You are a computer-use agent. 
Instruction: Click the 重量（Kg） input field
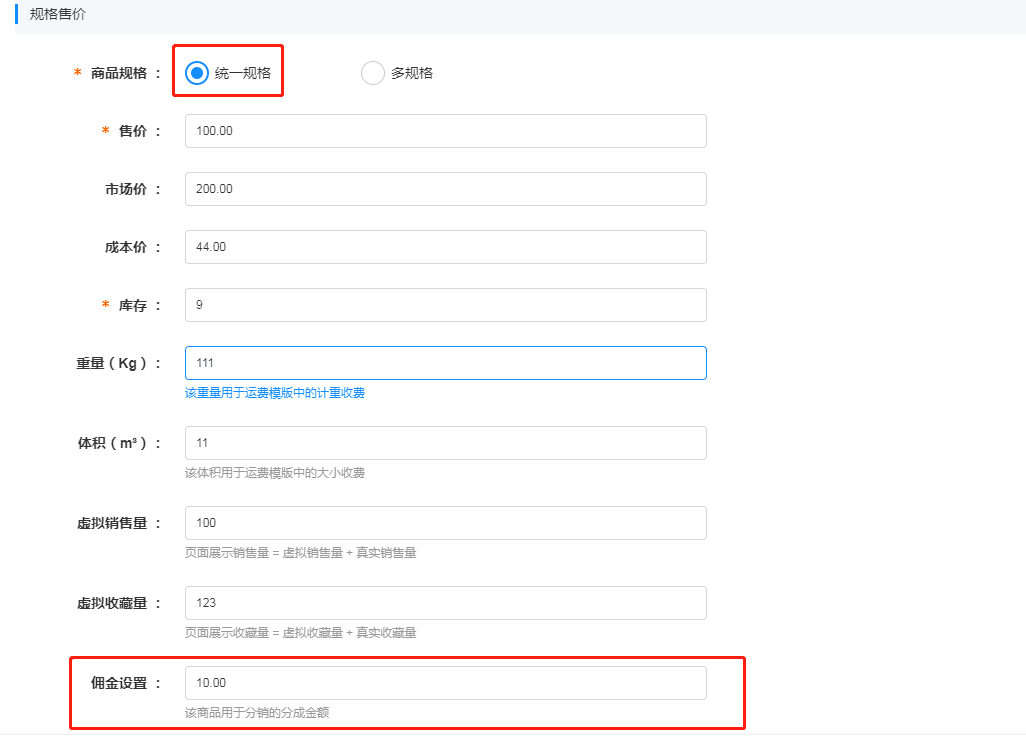point(445,363)
